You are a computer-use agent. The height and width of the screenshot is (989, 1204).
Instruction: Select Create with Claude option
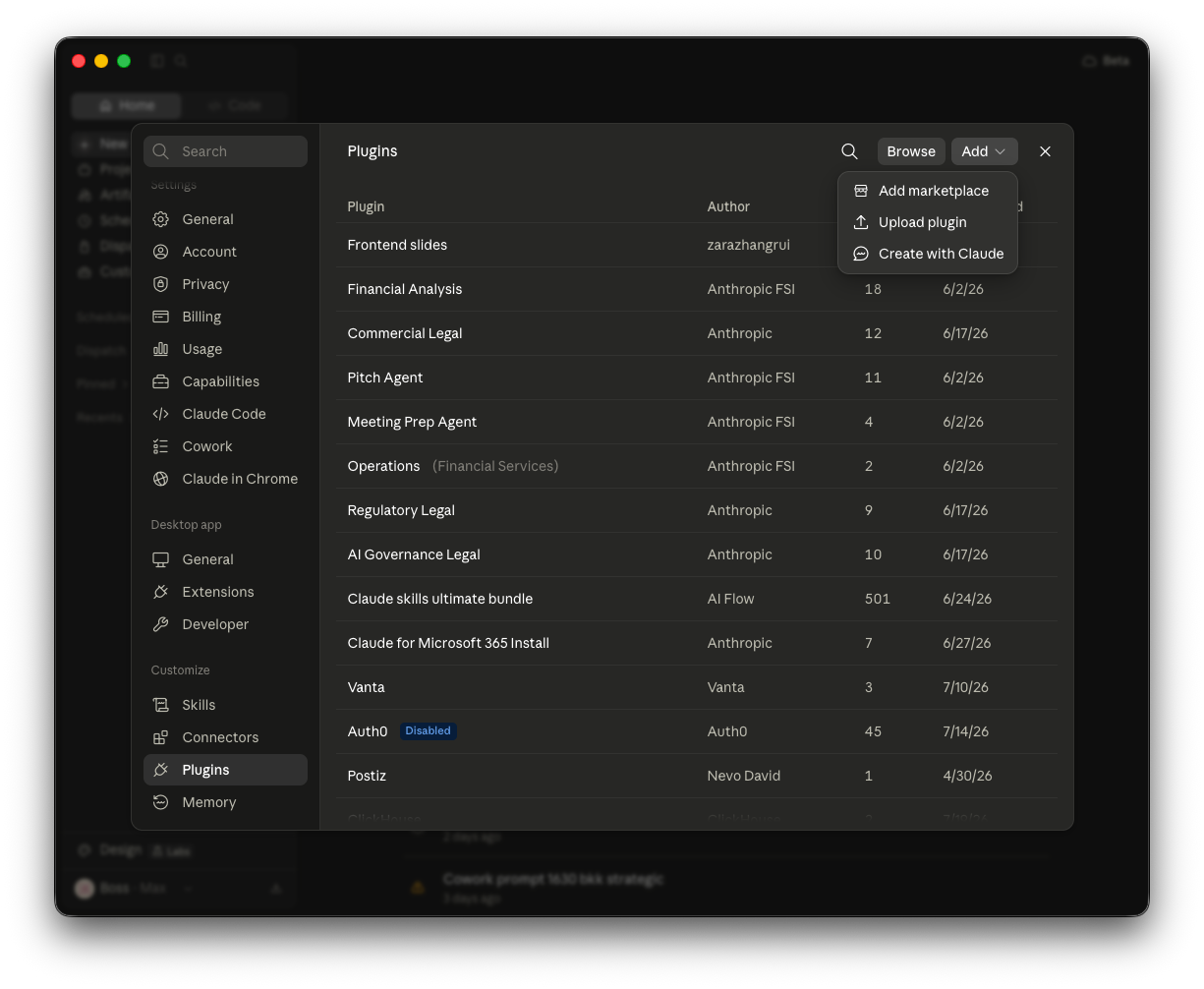pos(927,254)
